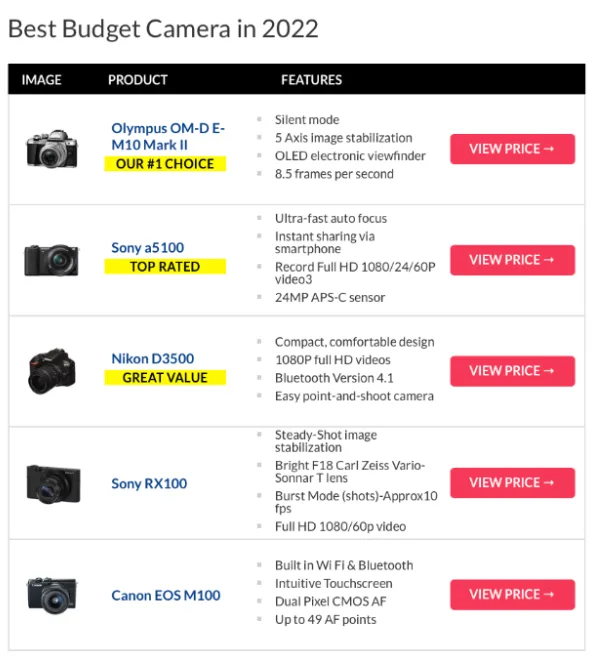Select the OUR #1 CHOICE yellow badge
The width and height of the screenshot is (598, 666).
[165, 164]
